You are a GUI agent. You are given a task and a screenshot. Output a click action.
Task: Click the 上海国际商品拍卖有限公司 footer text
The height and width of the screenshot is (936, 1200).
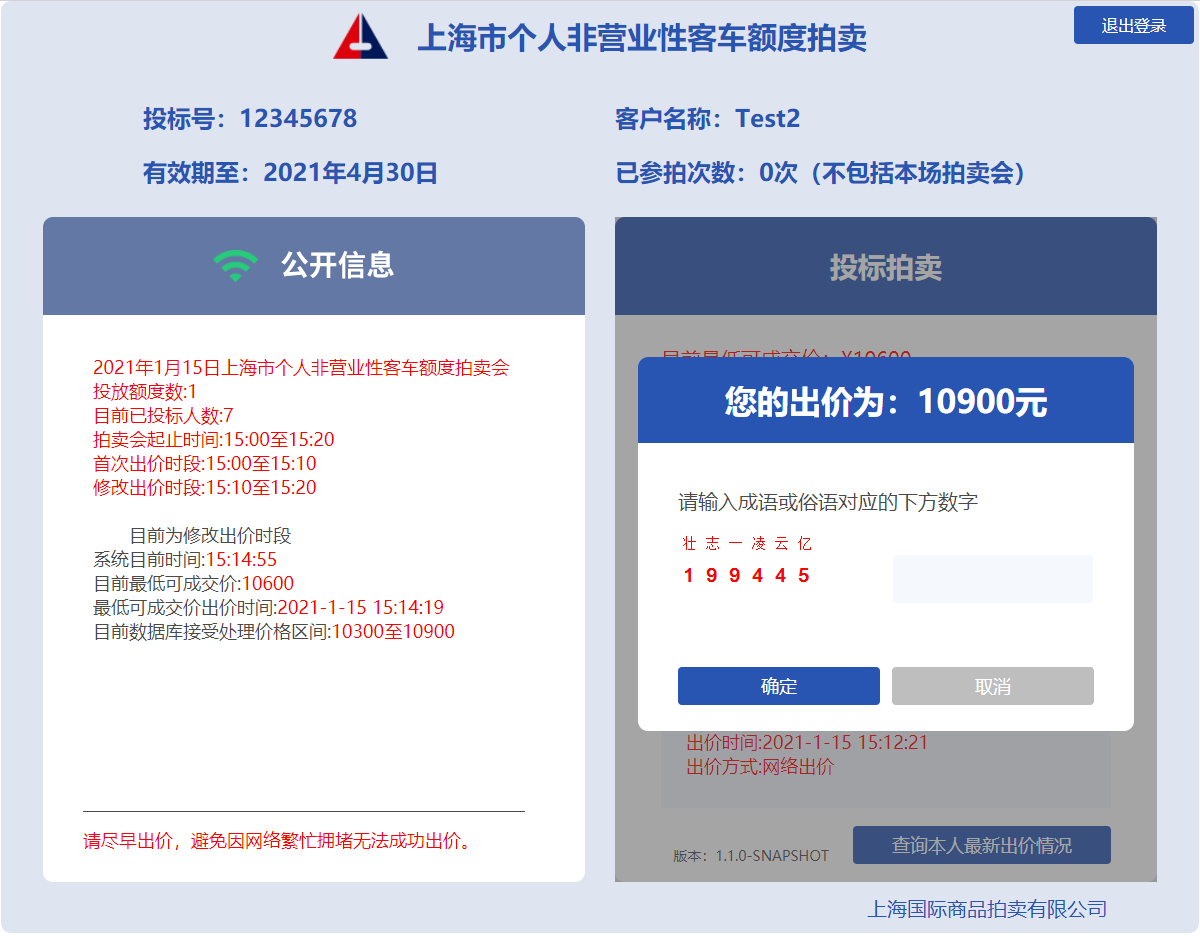point(987,909)
